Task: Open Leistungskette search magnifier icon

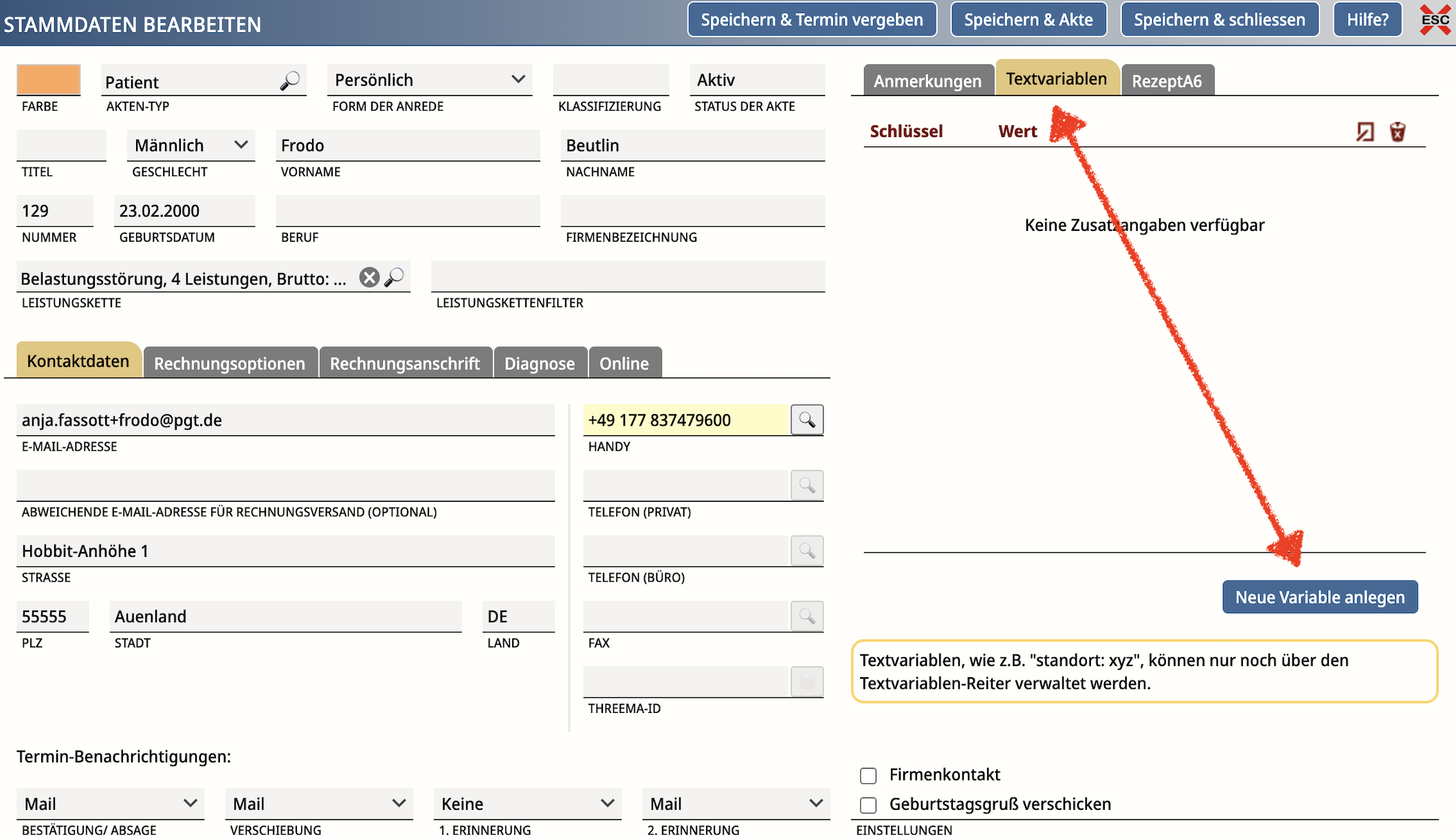Action: (x=395, y=278)
